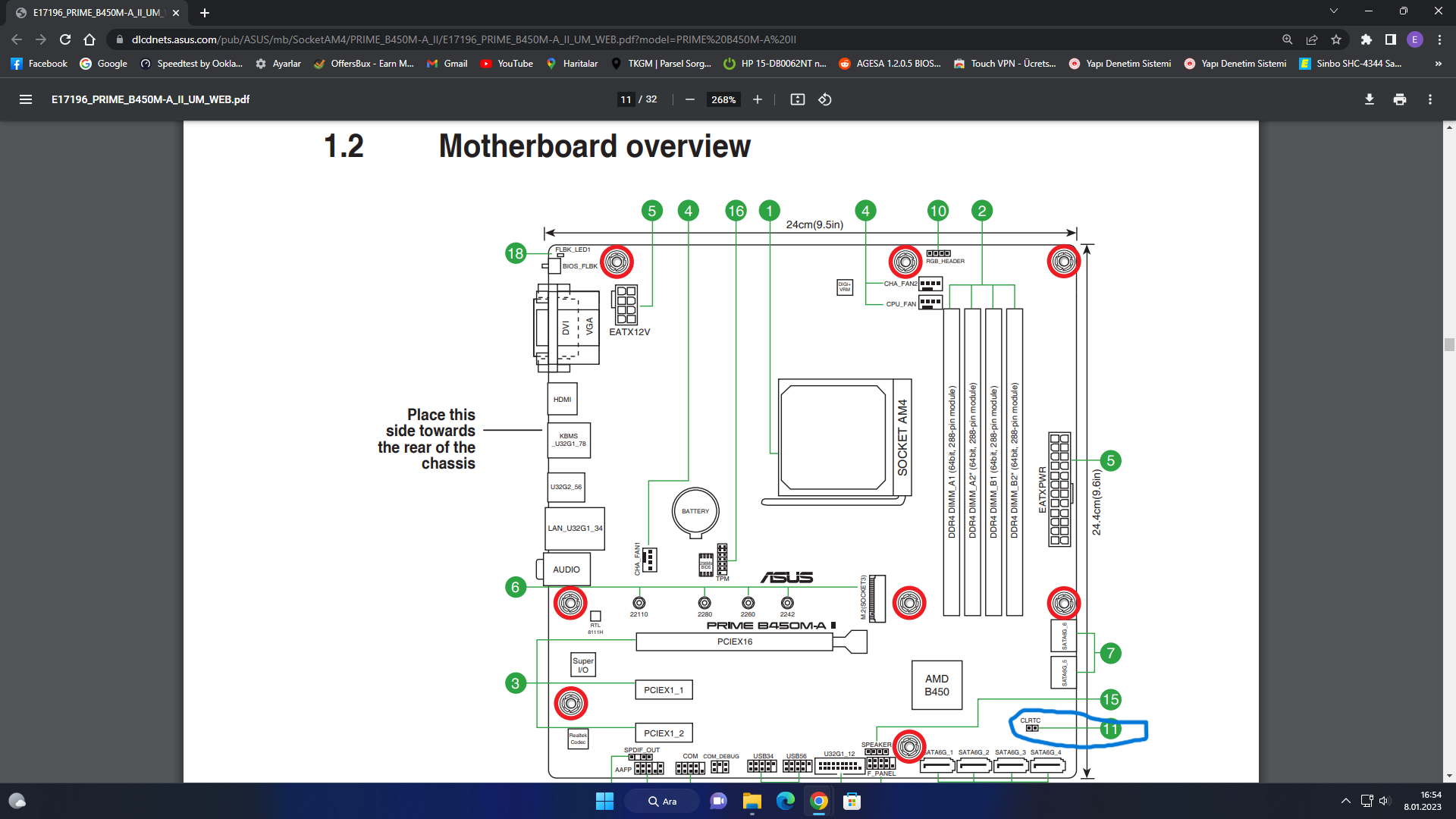Open the weather widget on taskbar
The image size is (1456, 819).
[x=17, y=801]
